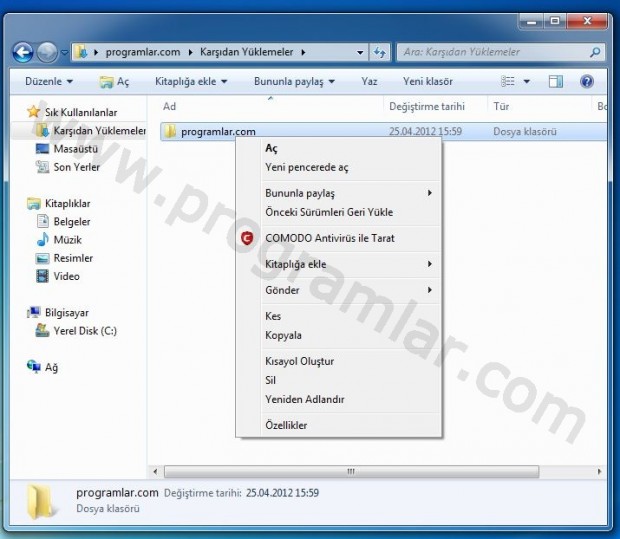Viewport: 620px width, 539px height.
Task: Click the Back navigation arrow
Action: tap(23, 52)
